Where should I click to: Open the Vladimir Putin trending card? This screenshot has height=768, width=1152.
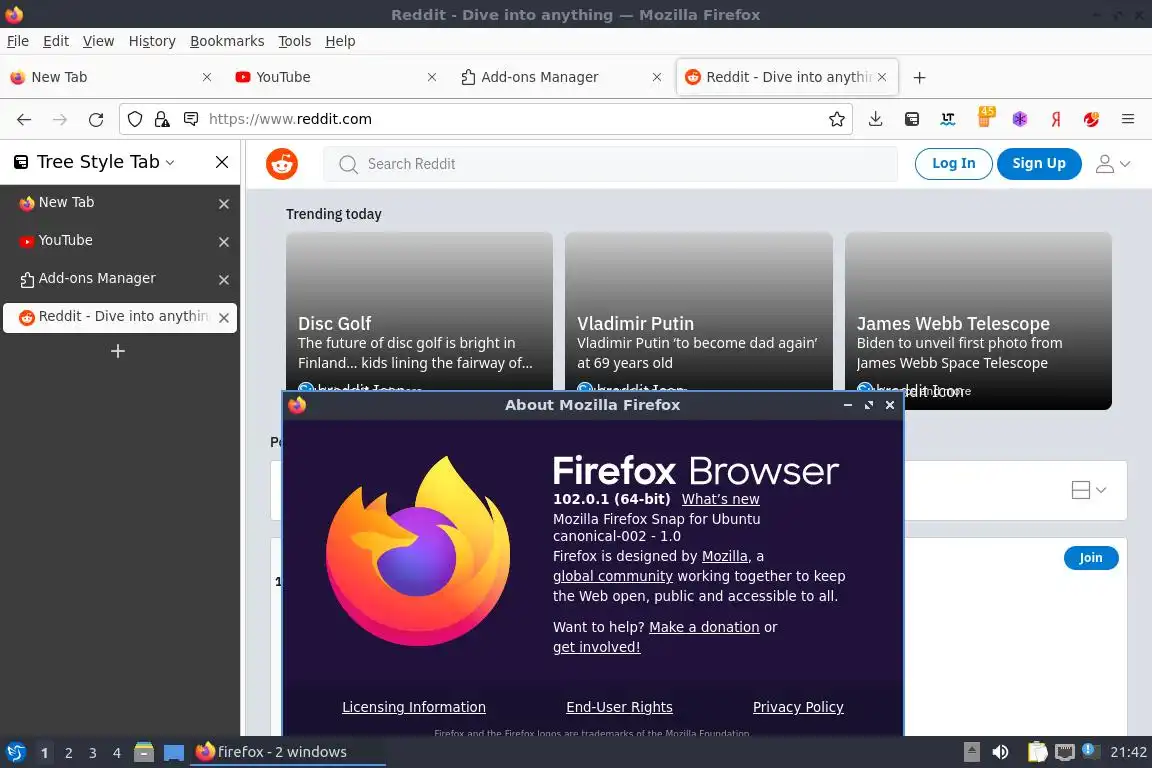click(699, 312)
